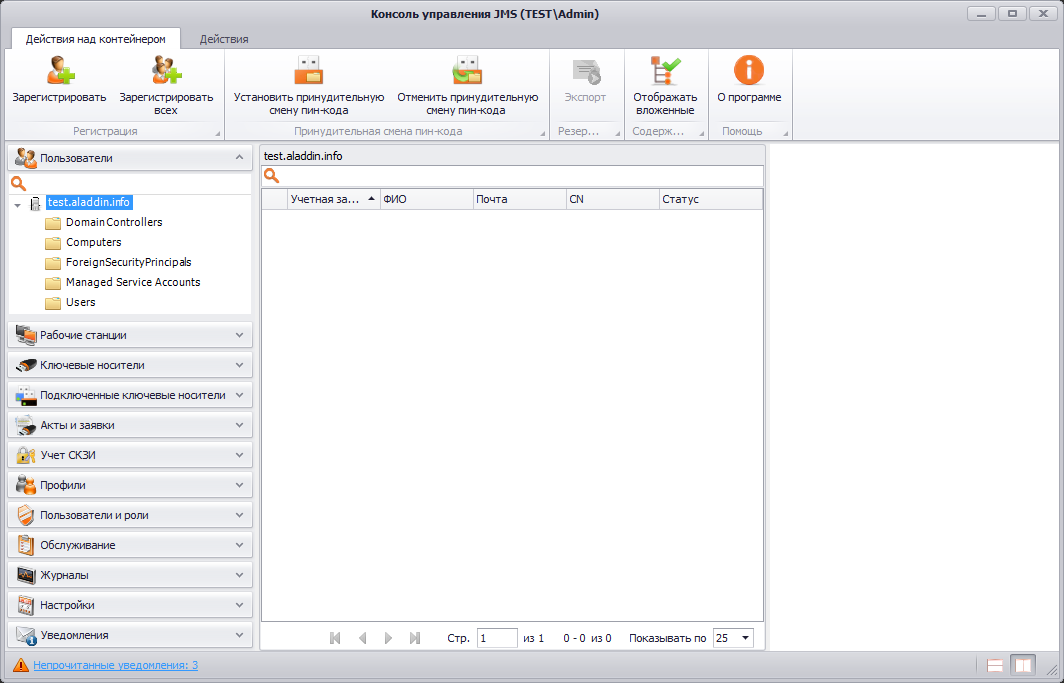1064x683 pixels.
Task: Select Managed Service Accounts folder
Action: click(x=133, y=282)
